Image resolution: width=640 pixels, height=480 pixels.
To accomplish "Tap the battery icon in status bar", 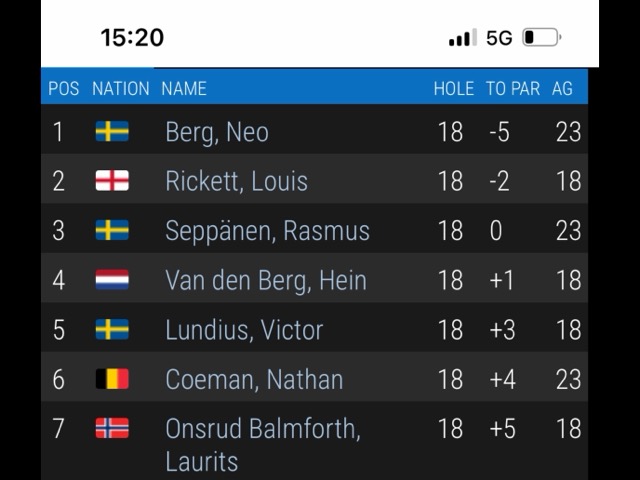I will (x=541, y=38).
